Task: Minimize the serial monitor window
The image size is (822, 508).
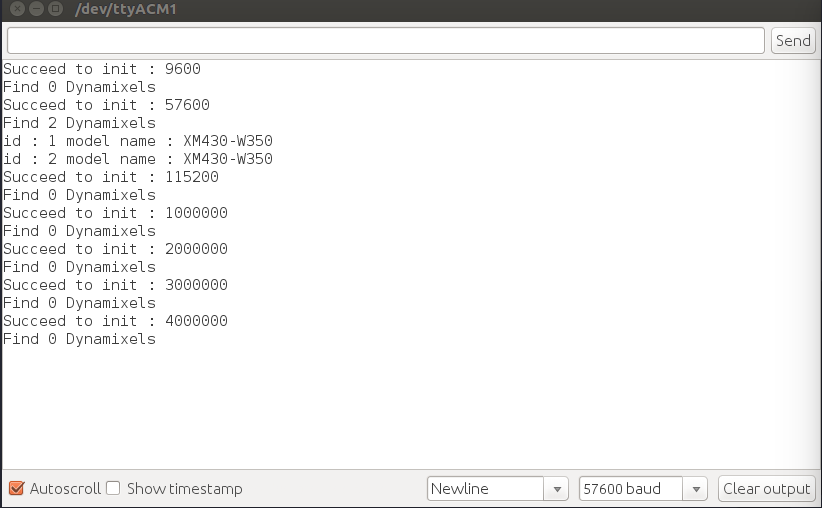Action: click(x=34, y=10)
